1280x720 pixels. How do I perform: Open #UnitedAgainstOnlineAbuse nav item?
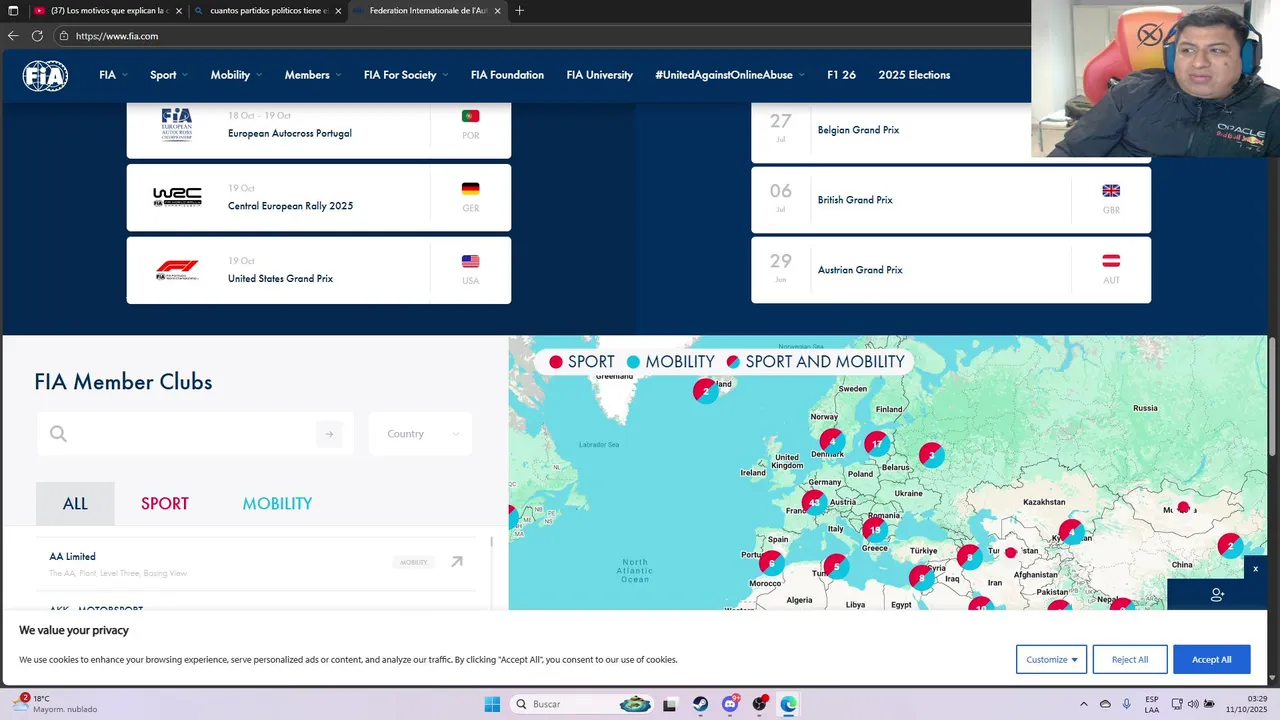[730, 75]
